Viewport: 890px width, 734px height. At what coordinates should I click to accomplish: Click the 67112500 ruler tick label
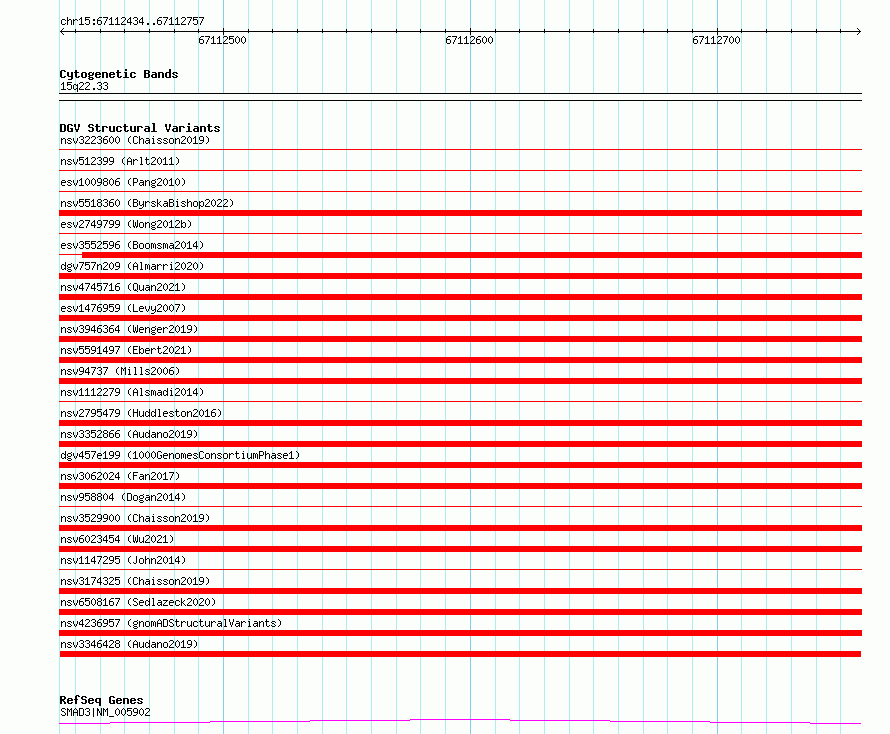pyautogui.click(x=222, y=40)
